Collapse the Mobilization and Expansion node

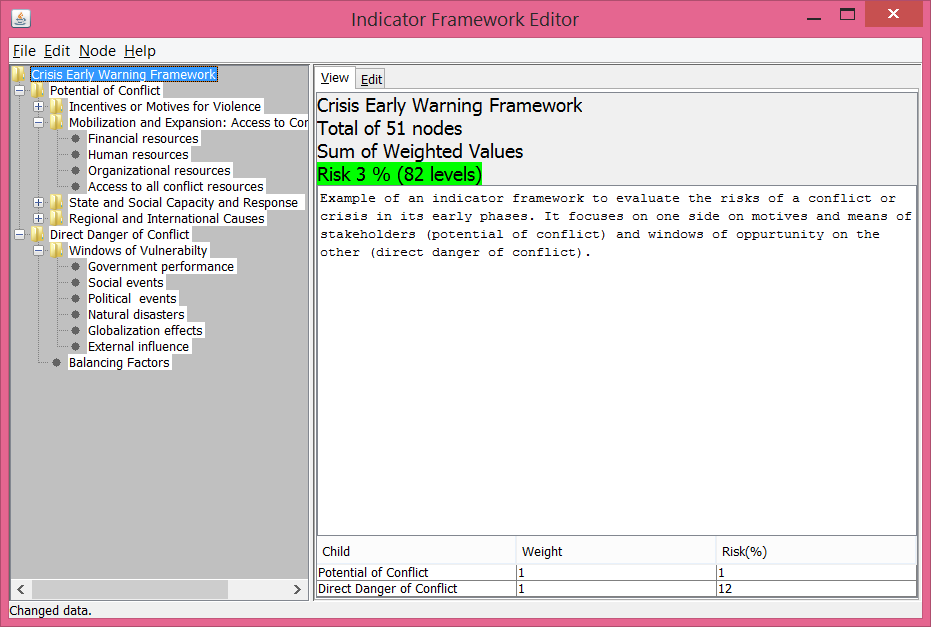tap(39, 123)
